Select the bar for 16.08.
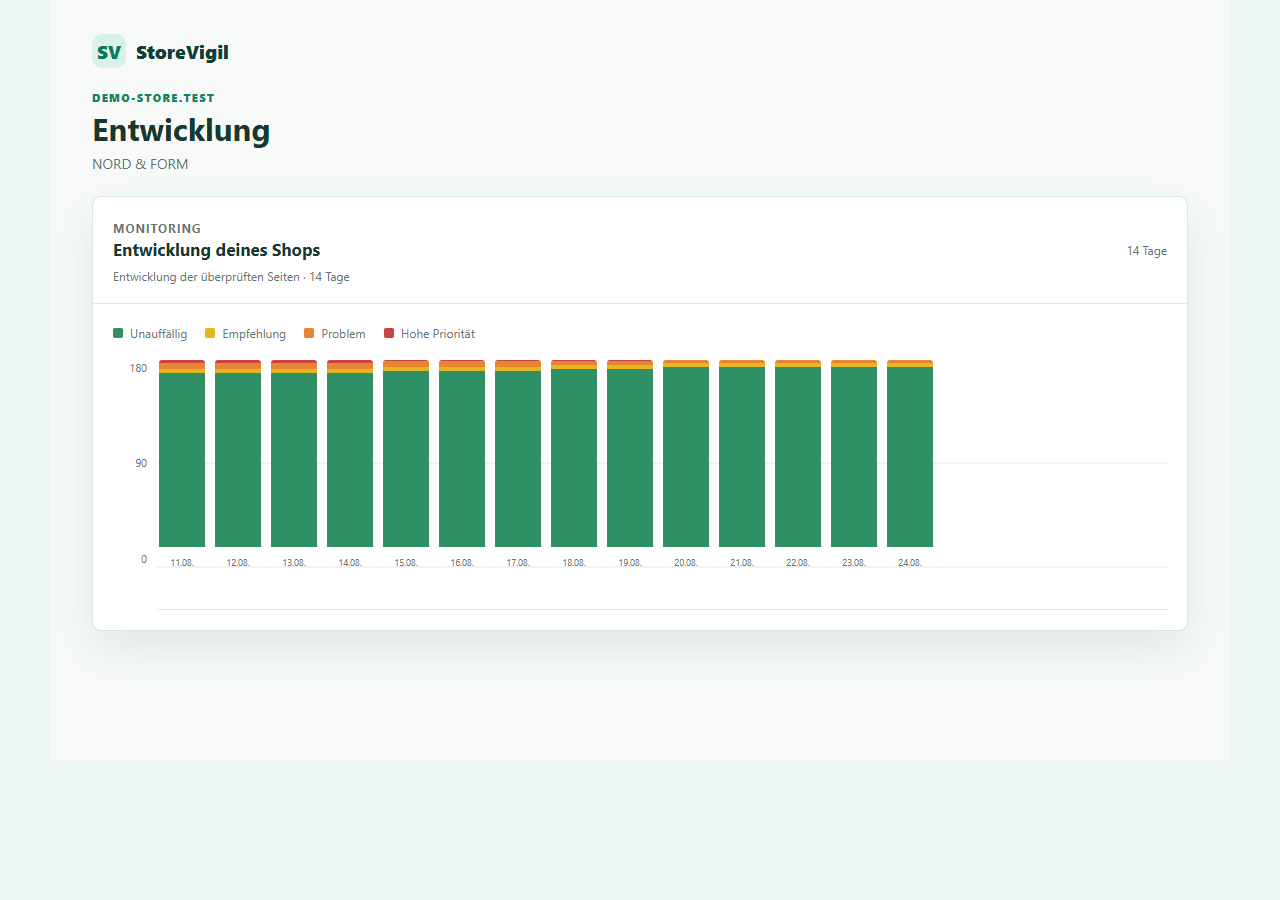This screenshot has width=1280, height=900. tap(462, 453)
